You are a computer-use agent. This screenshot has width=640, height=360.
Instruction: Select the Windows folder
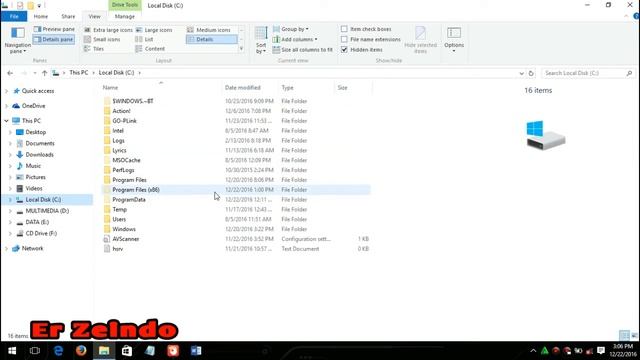(124, 229)
